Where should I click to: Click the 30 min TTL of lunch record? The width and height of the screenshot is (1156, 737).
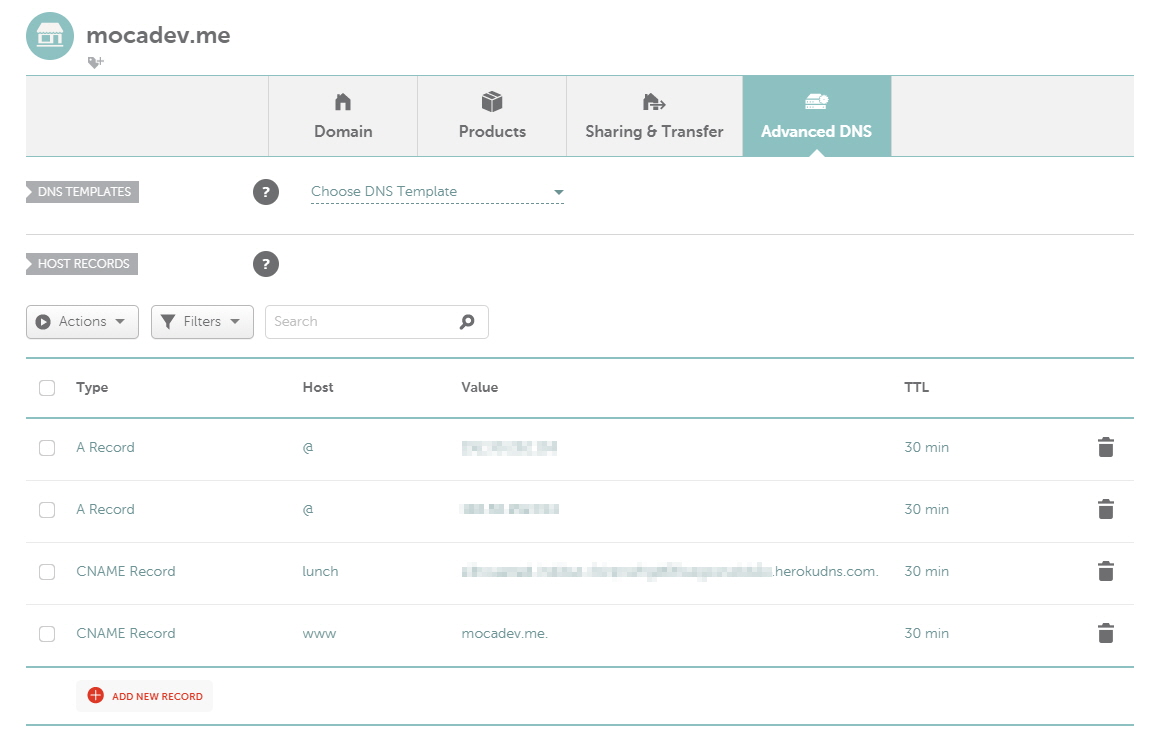click(x=927, y=571)
